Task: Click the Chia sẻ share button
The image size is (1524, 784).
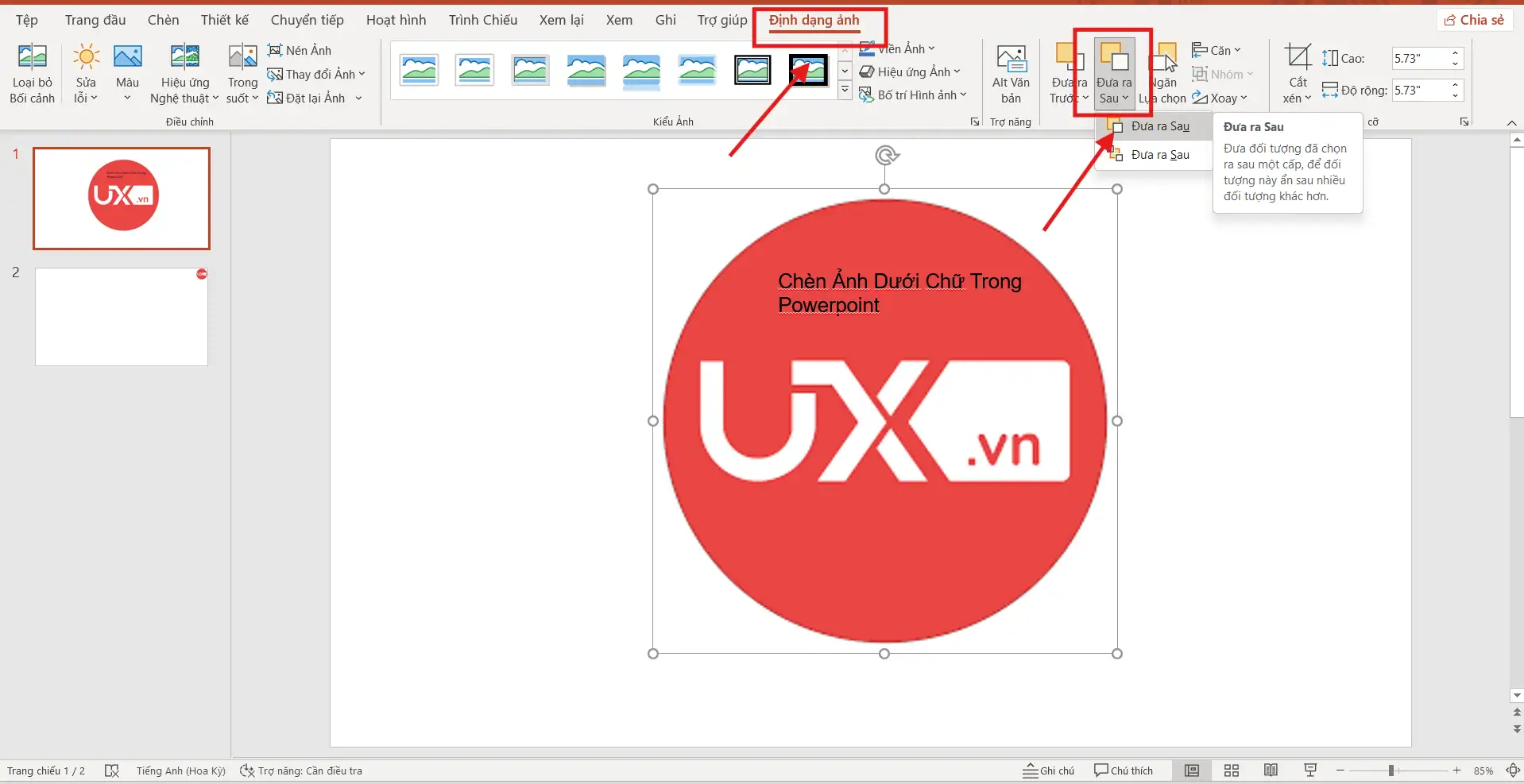Action: pyautogui.click(x=1474, y=20)
